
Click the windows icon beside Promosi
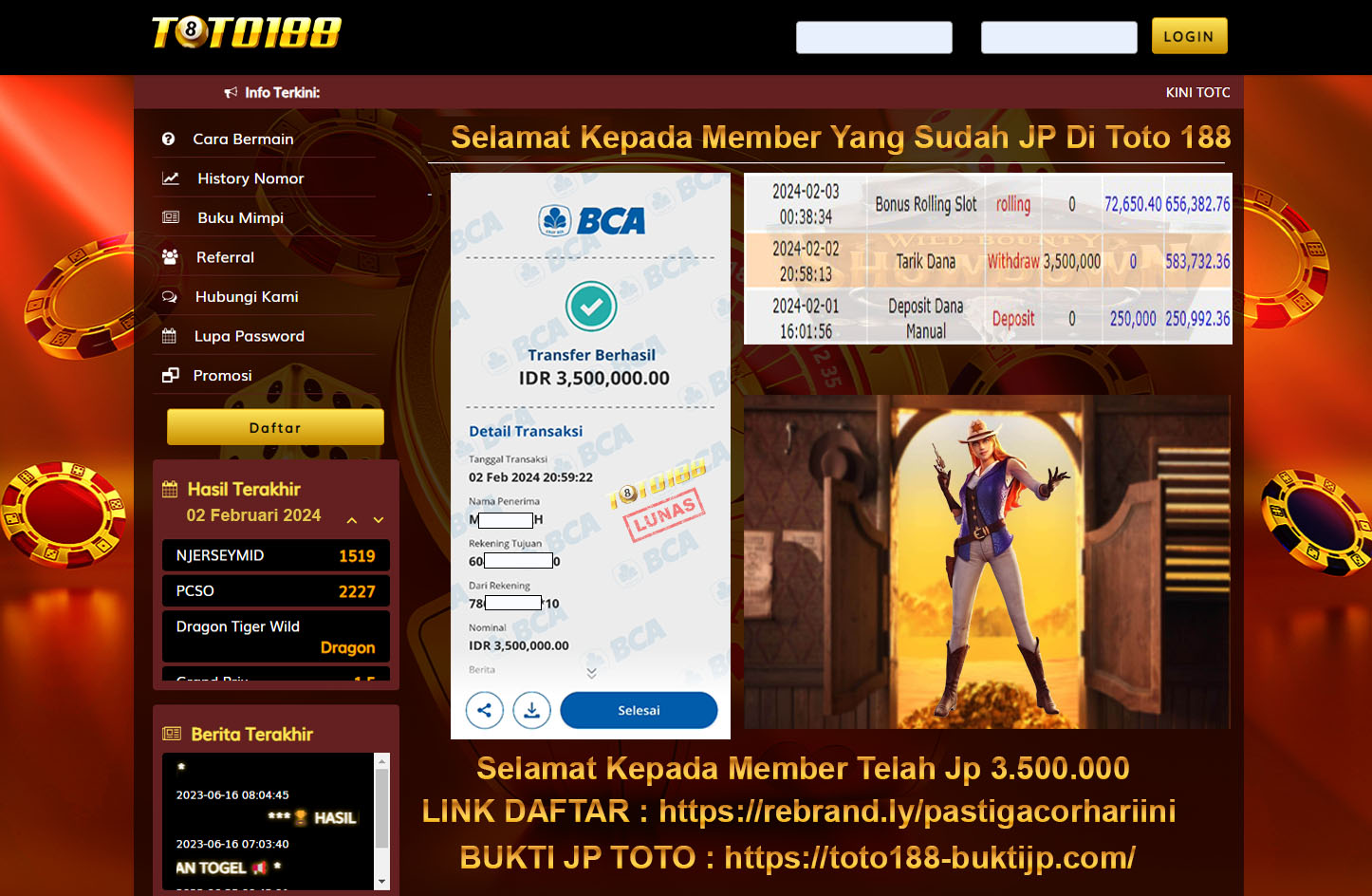coord(170,375)
